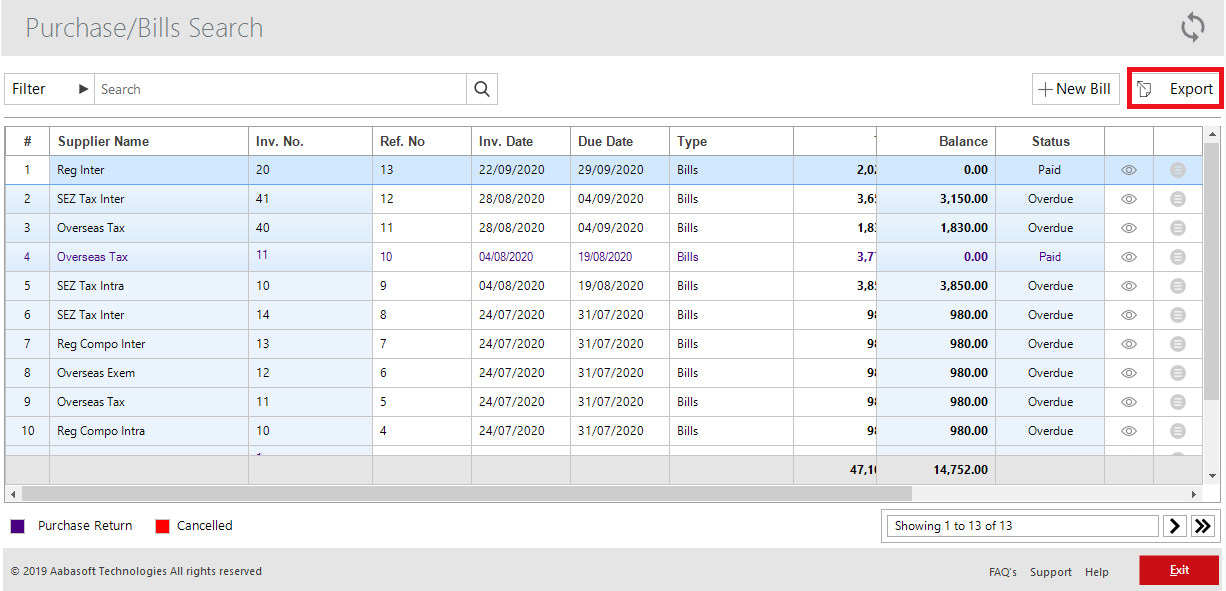Screen dimensions: 1226x591
Task: Create a New Bill
Action: (1076, 89)
